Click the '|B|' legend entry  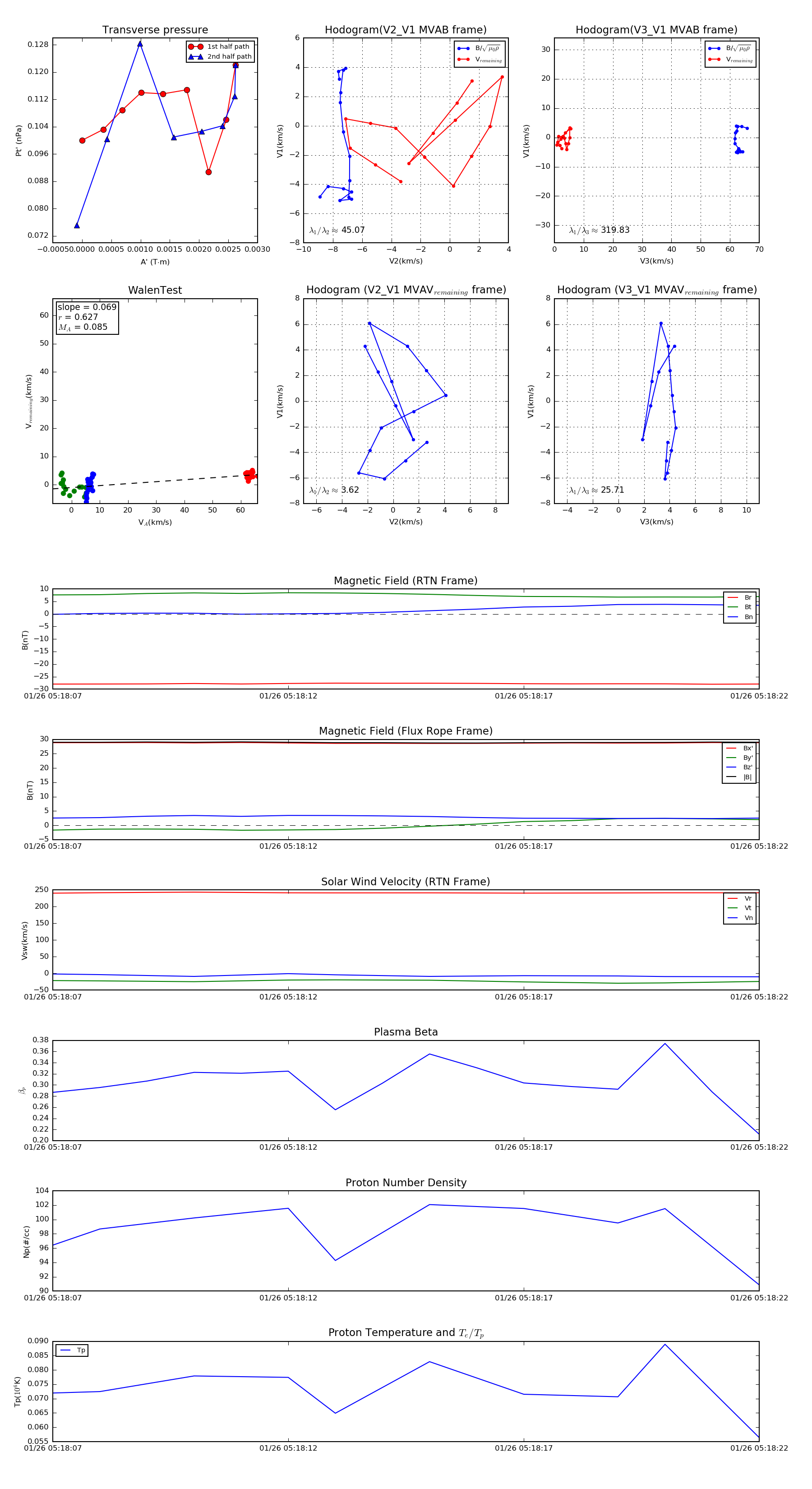(740, 777)
